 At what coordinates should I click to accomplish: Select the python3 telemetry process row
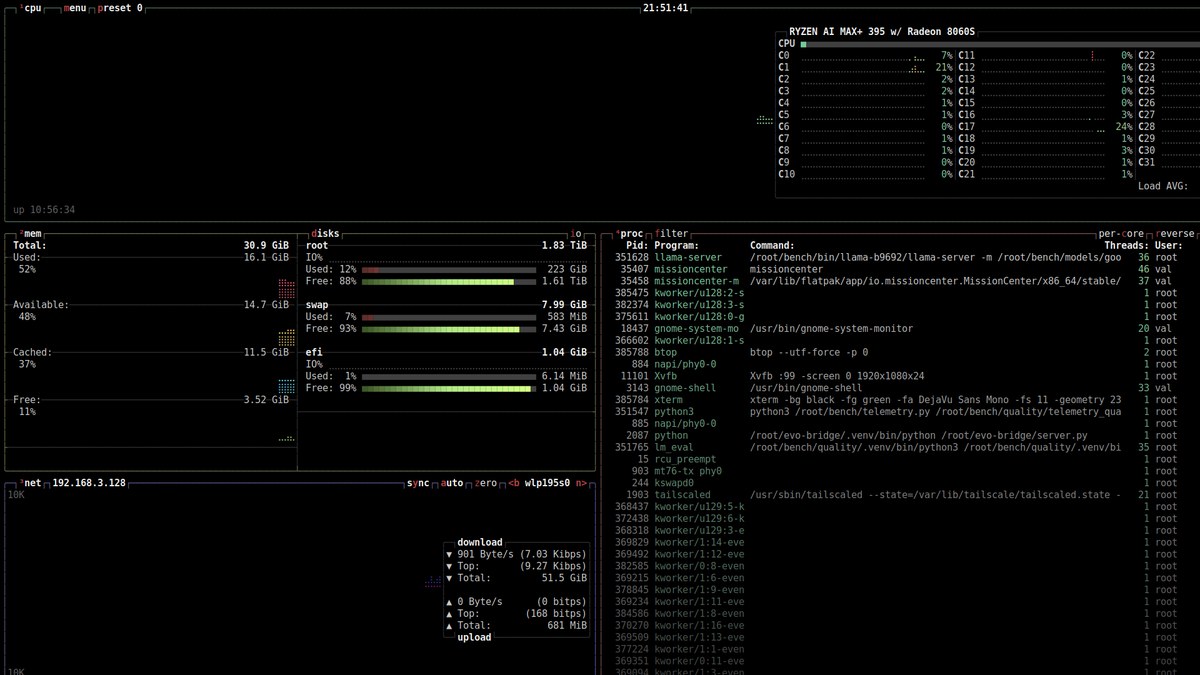(x=899, y=411)
